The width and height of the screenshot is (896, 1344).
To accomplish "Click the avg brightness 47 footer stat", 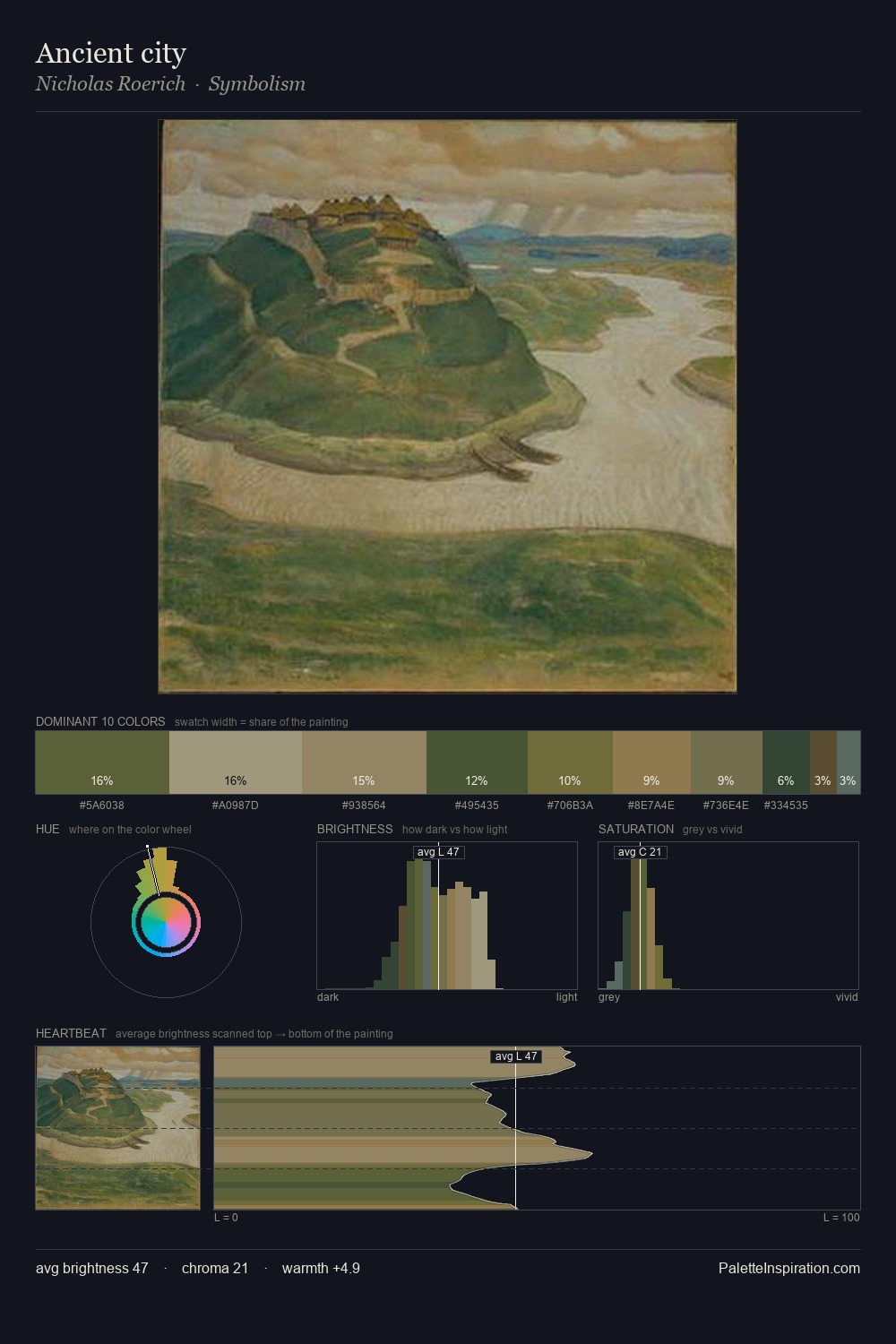I will [x=92, y=1268].
